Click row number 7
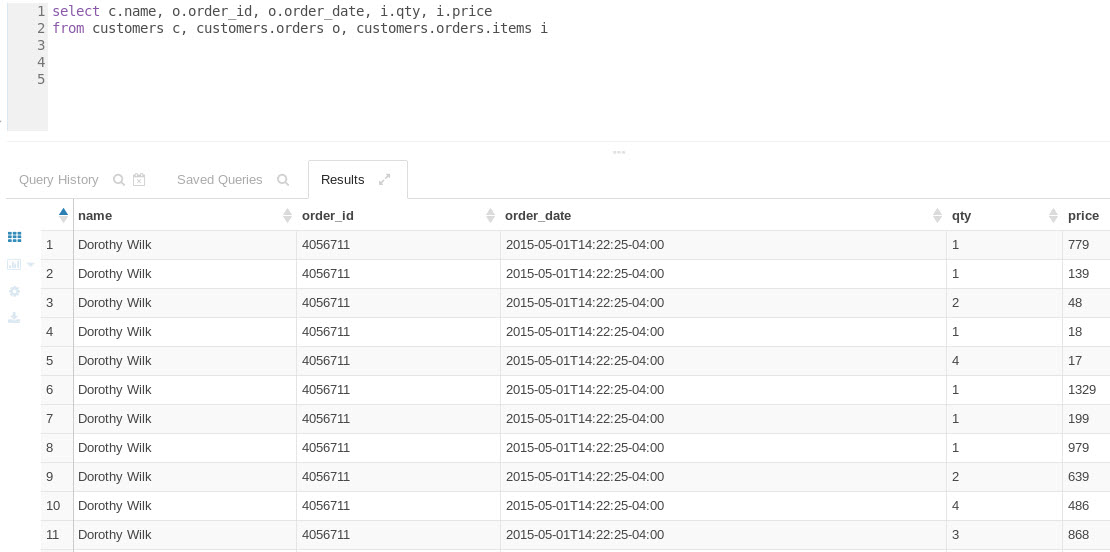This screenshot has width=1110, height=552. coord(50,419)
